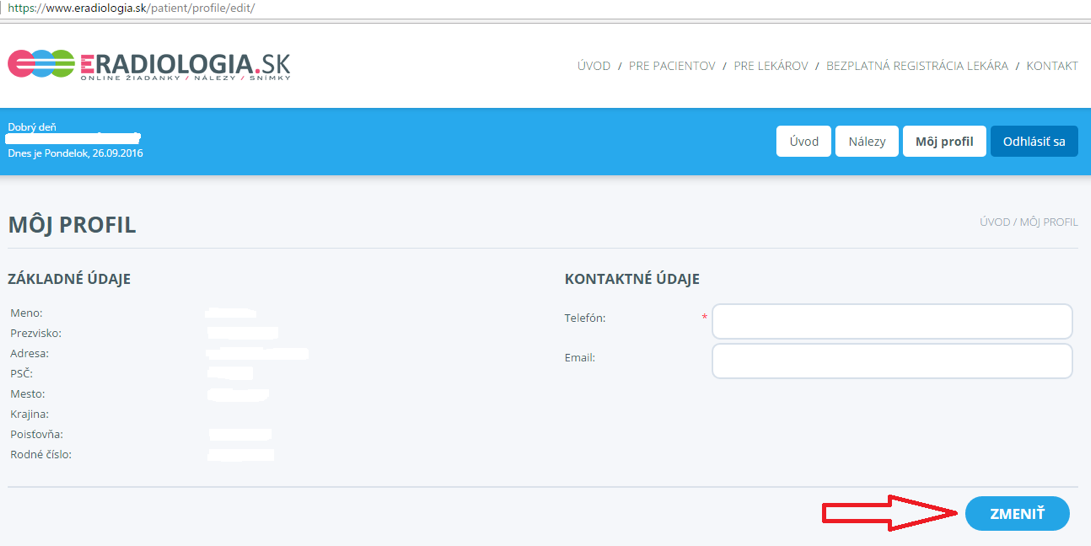
Task: Click the eRadiologia.sk logo
Action: point(149,65)
